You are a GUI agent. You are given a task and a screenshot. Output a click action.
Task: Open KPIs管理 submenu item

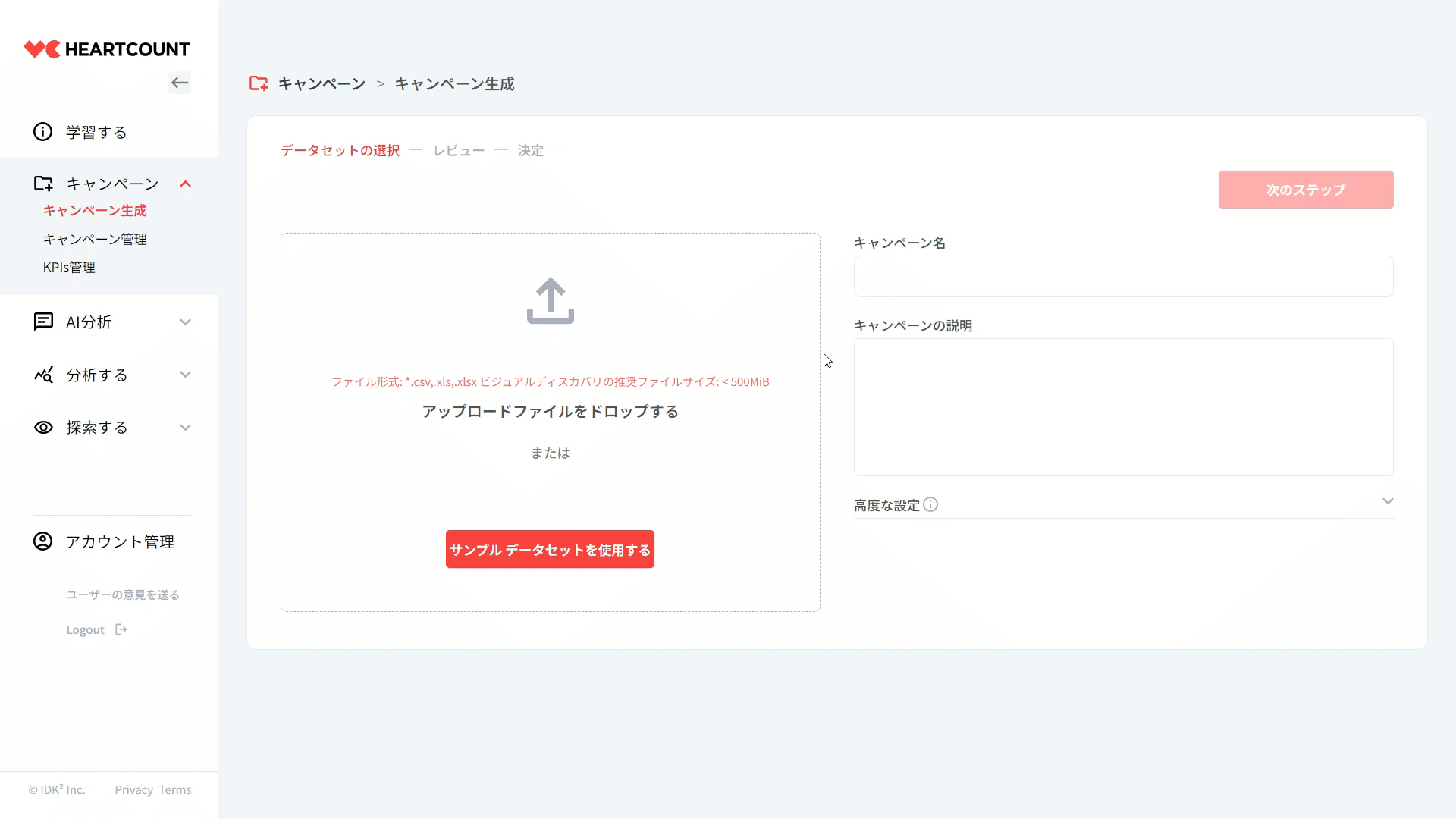click(x=69, y=267)
